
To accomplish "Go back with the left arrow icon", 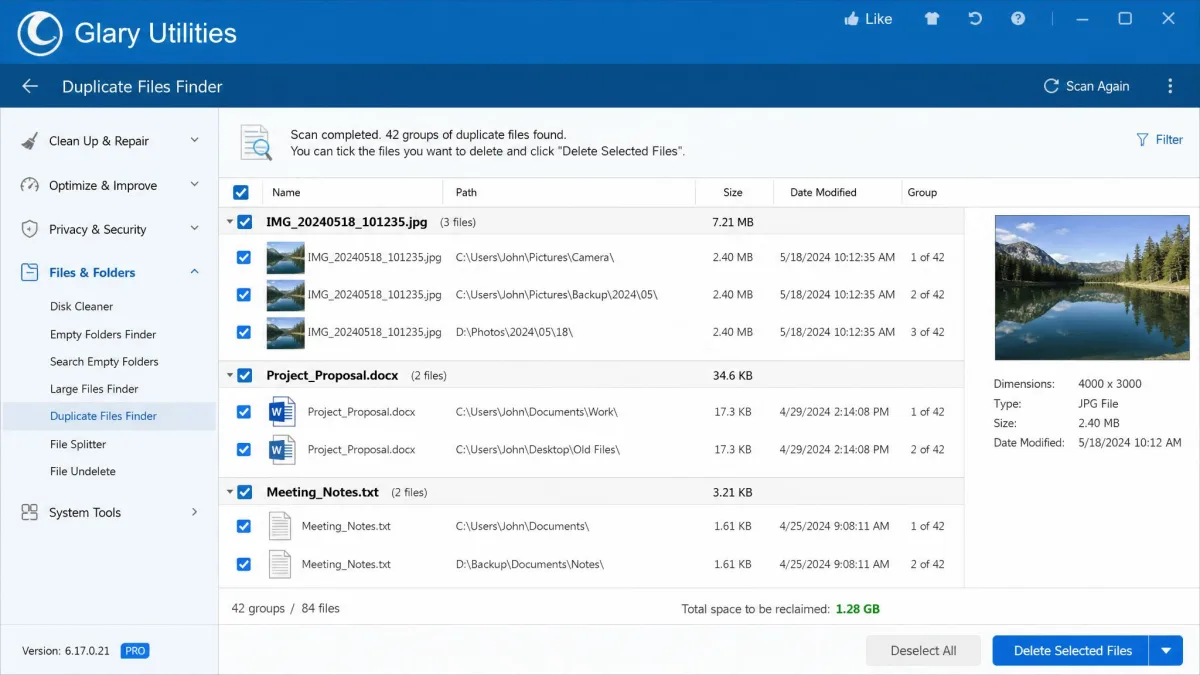I will point(30,86).
